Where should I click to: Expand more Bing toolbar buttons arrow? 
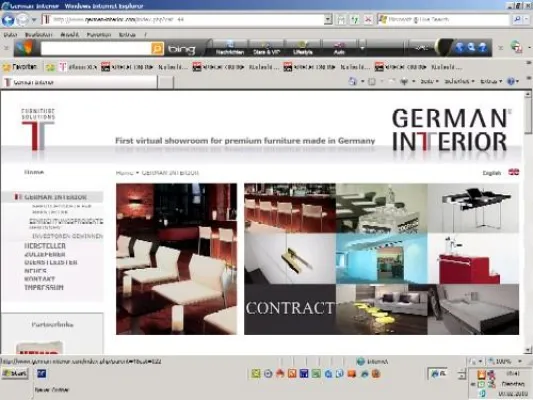(362, 48)
